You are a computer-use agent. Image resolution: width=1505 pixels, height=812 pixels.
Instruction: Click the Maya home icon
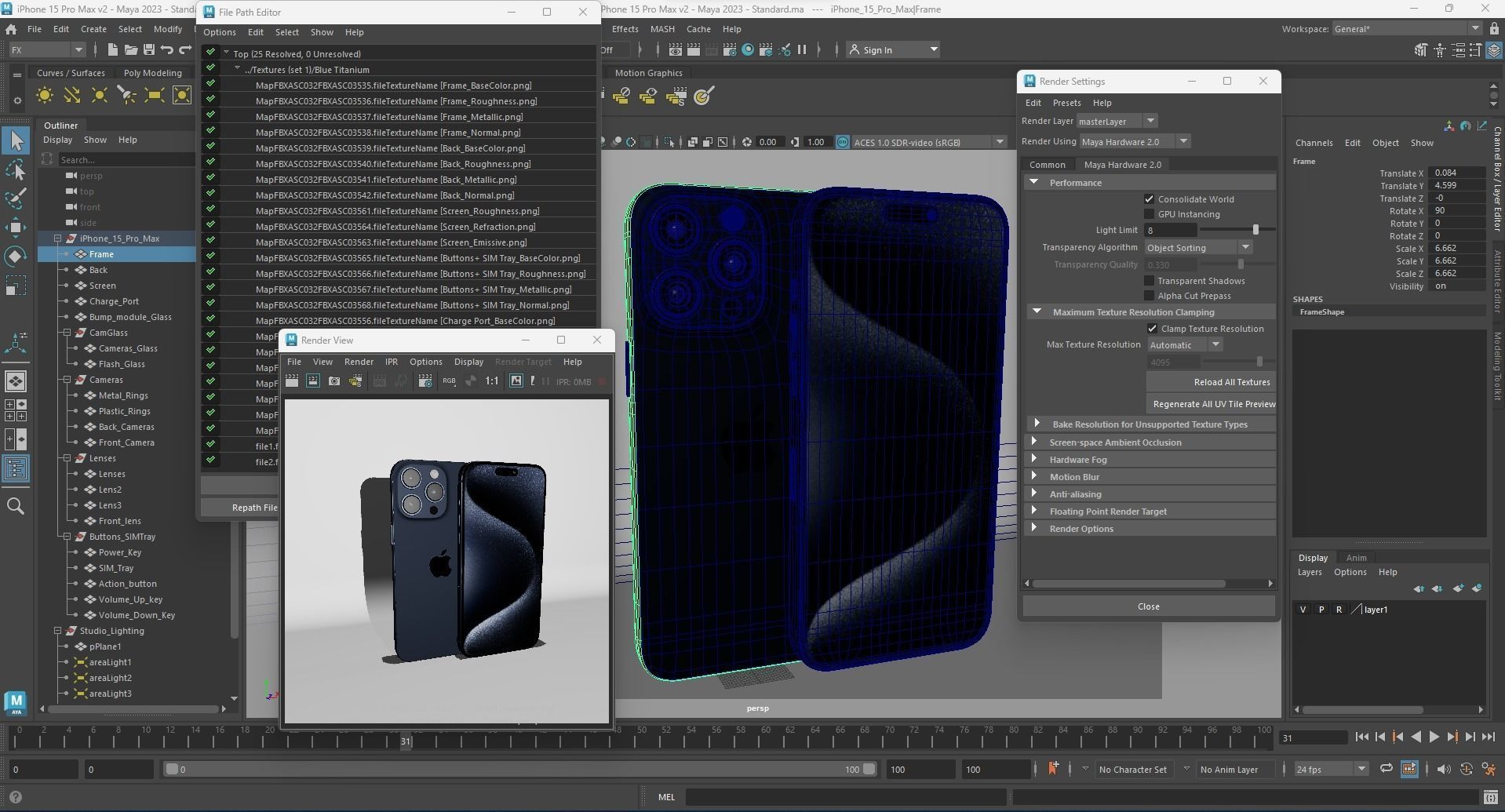pos(11,29)
